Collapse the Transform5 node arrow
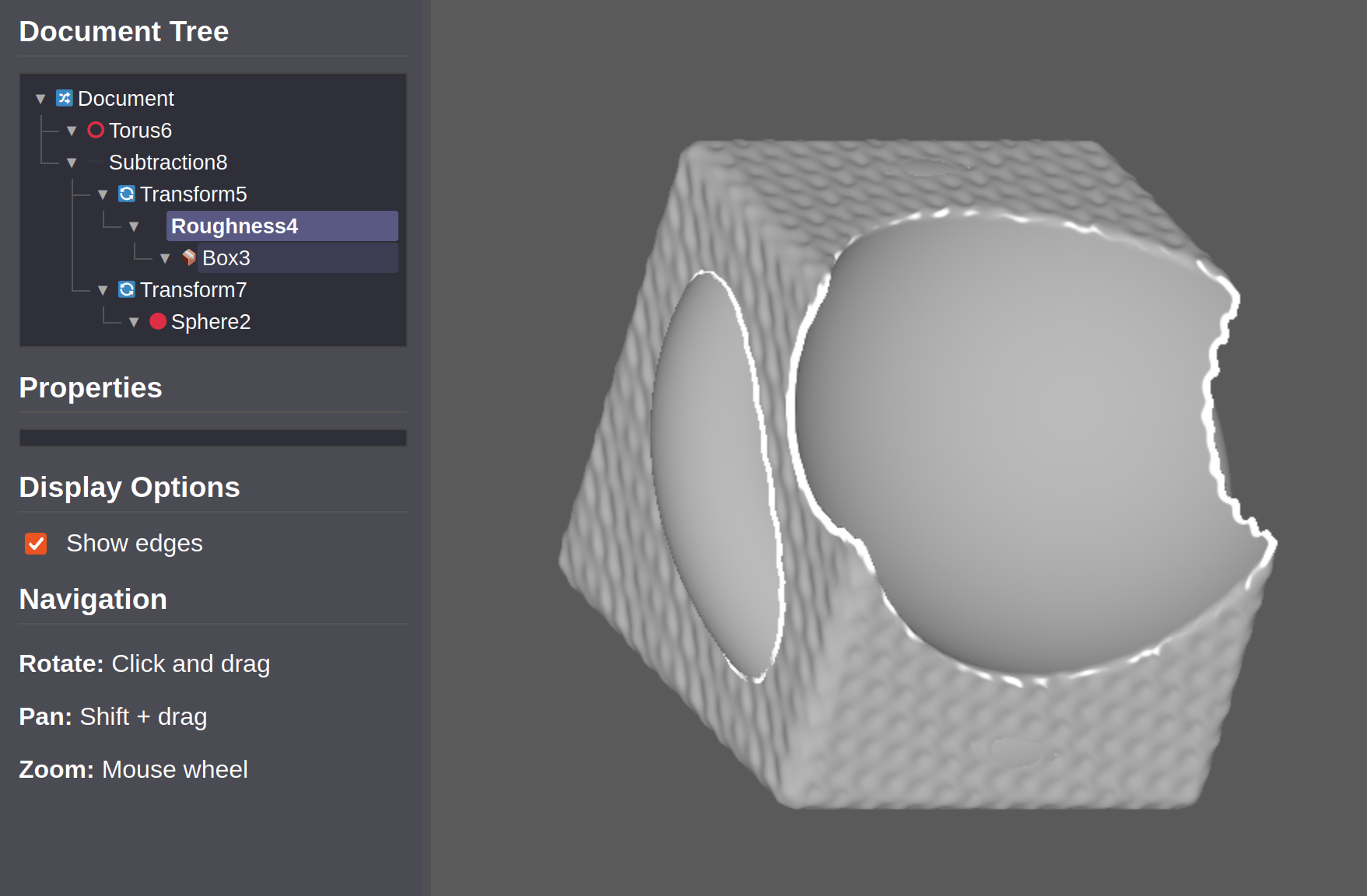Screen dimensions: 1367x896 pos(103,194)
